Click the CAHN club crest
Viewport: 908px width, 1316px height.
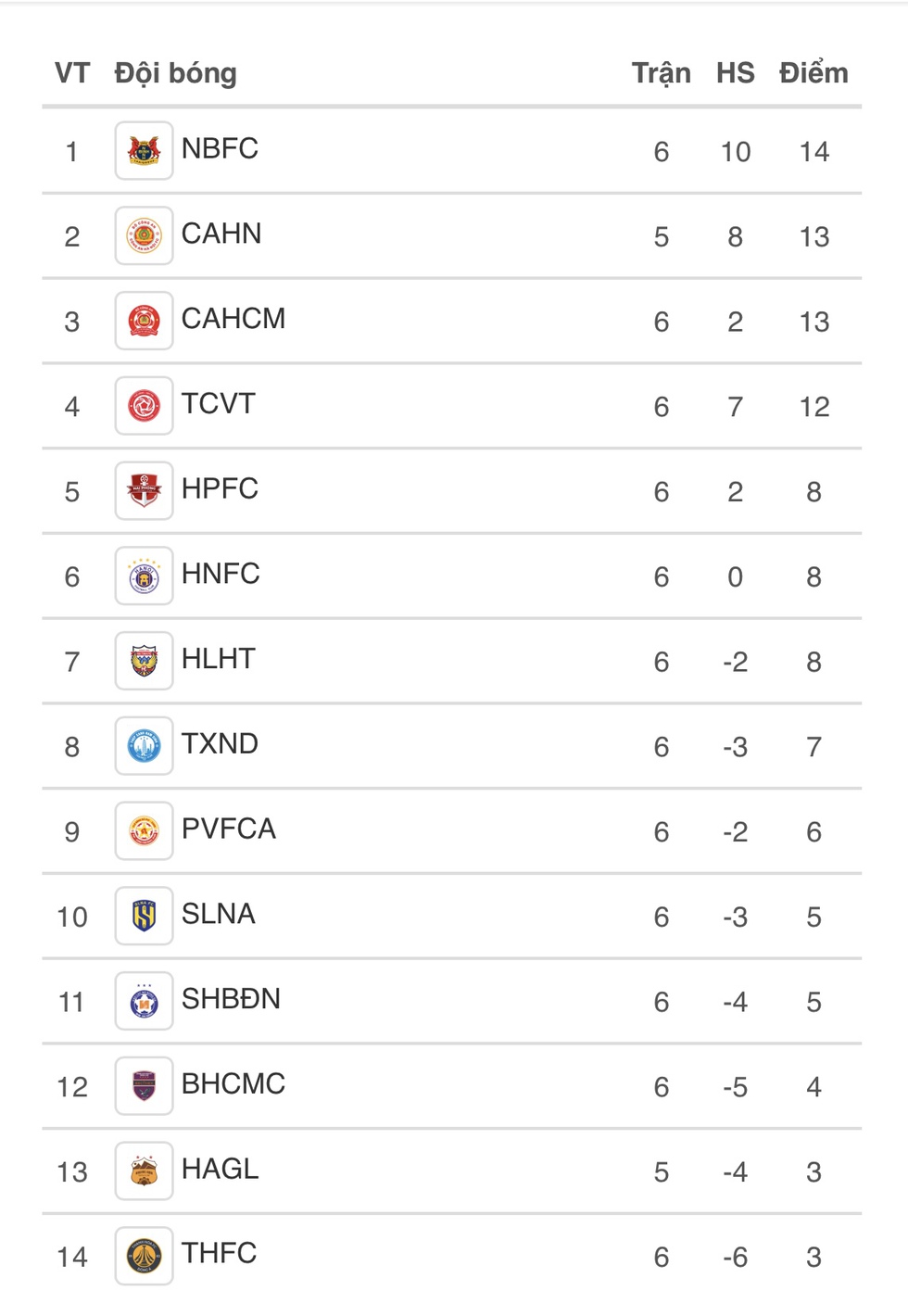point(144,235)
